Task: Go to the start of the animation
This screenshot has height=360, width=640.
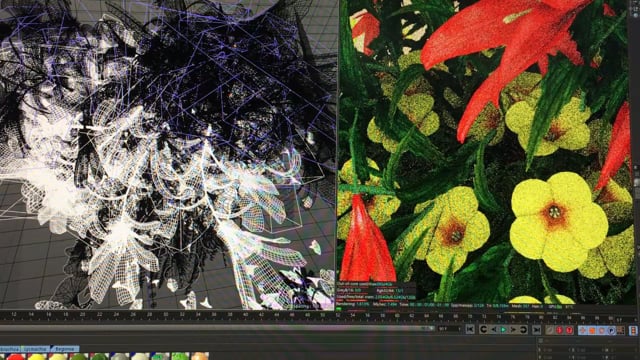Action: [x=470, y=329]
